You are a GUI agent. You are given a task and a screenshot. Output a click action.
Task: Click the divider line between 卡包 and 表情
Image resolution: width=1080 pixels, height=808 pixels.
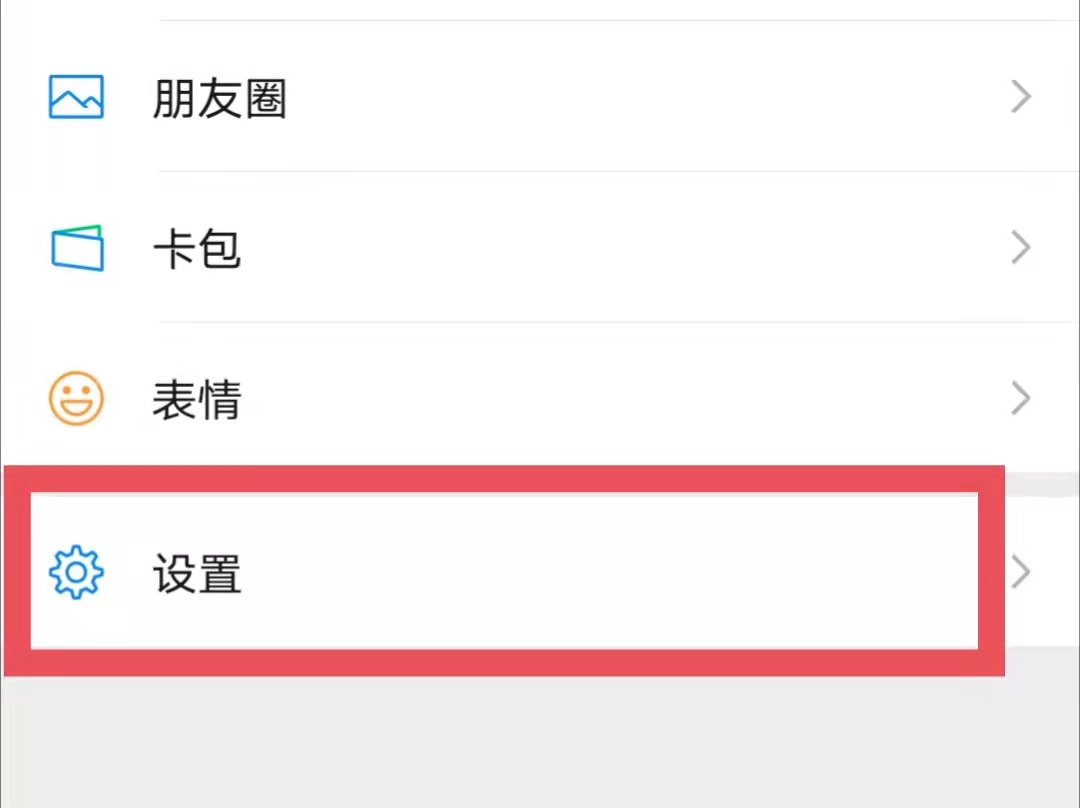(x=600, y=322)
